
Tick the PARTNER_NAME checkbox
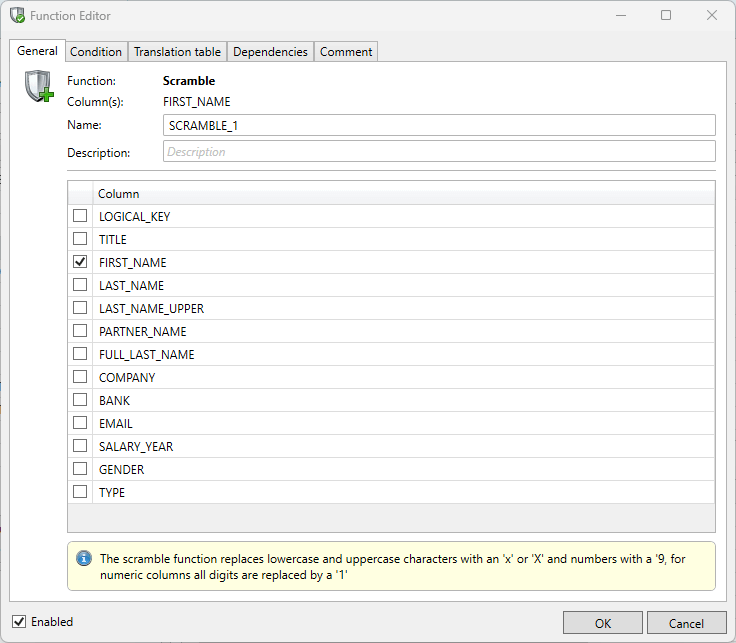pos(80,331)
